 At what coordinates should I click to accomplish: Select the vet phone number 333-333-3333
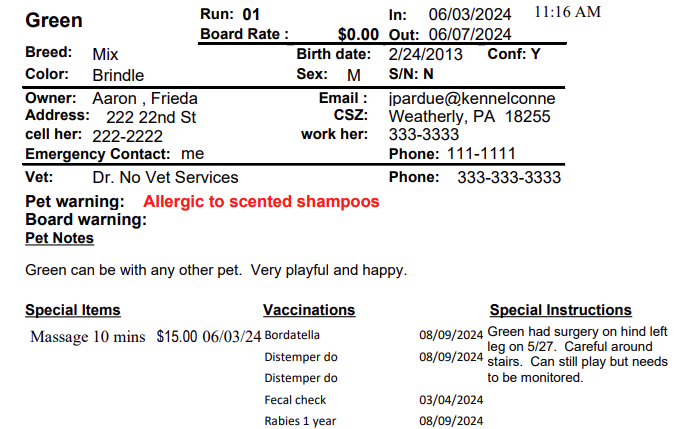509,177
